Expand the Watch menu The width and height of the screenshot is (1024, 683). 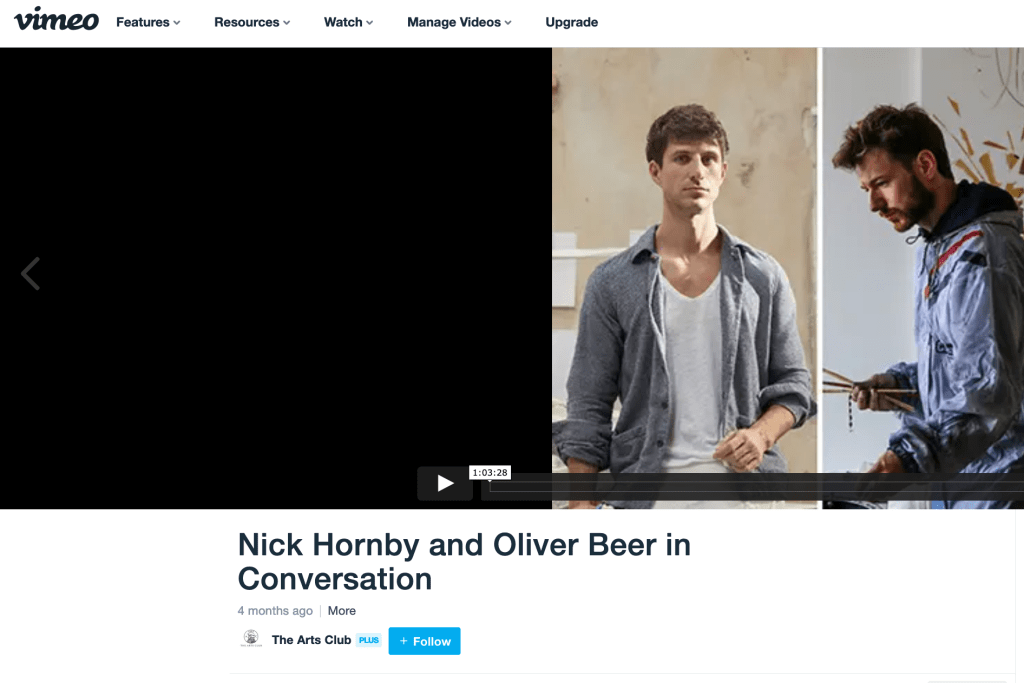tap(348, 22)
